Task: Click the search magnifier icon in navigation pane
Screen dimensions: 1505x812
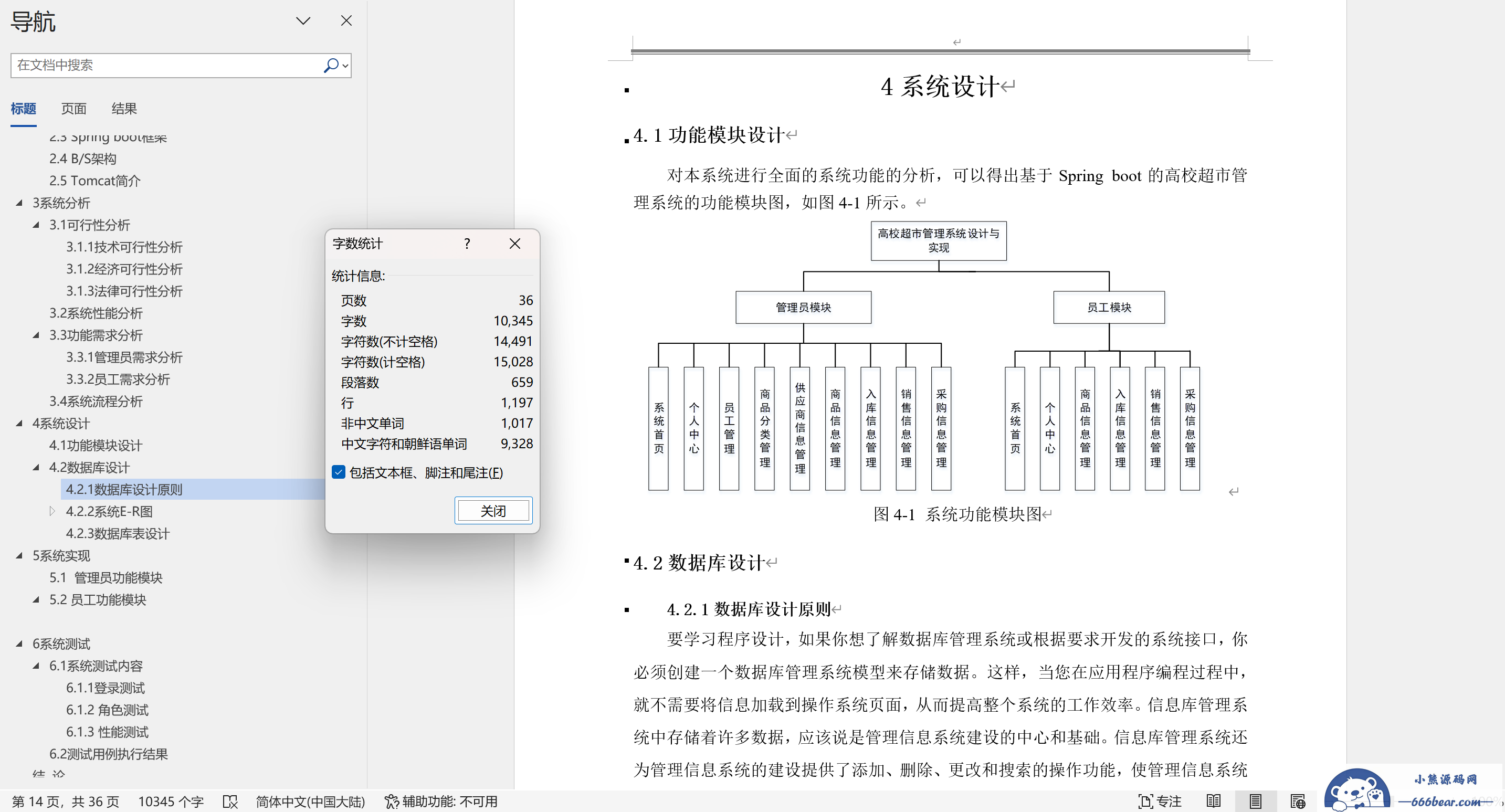Action: coord(331,66)
